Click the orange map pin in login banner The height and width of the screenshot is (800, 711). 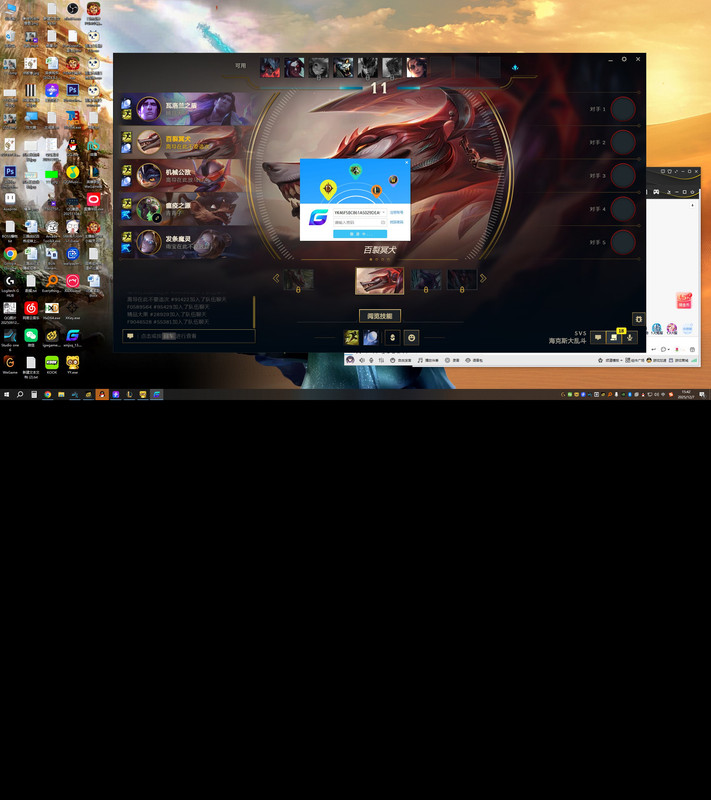tap(376, 191)
